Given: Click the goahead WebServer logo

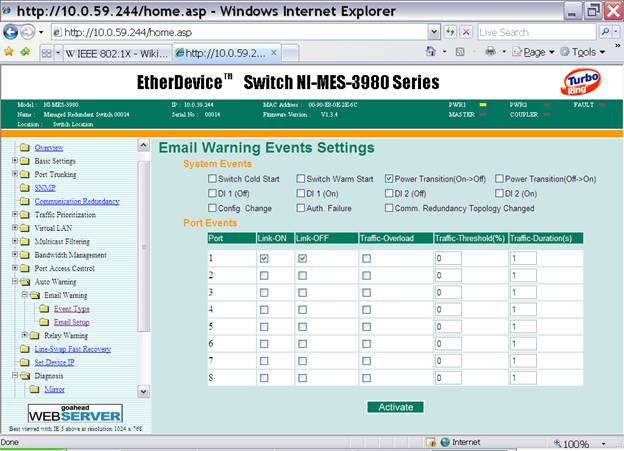Looking at the screenshot, I should tap(75, 414).
